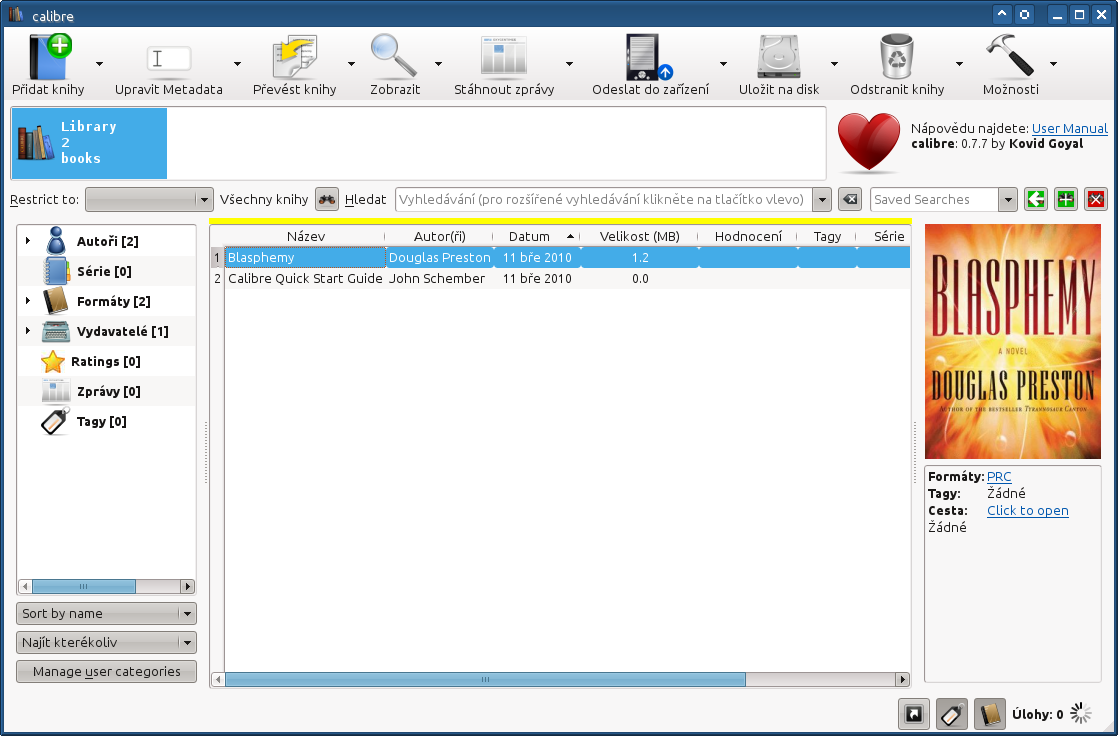This screenshot has width=1118, height=736.
Task: Open Upravit Metadata editor icon
Action: [169, 58]
